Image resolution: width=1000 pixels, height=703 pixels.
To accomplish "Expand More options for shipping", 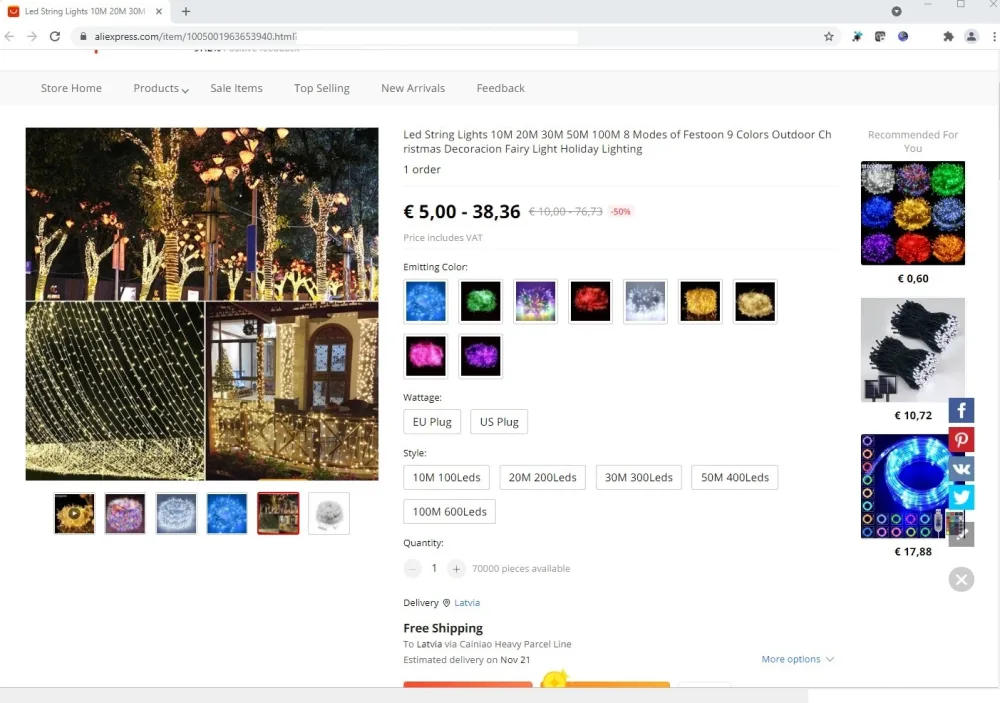I will 797,659.
